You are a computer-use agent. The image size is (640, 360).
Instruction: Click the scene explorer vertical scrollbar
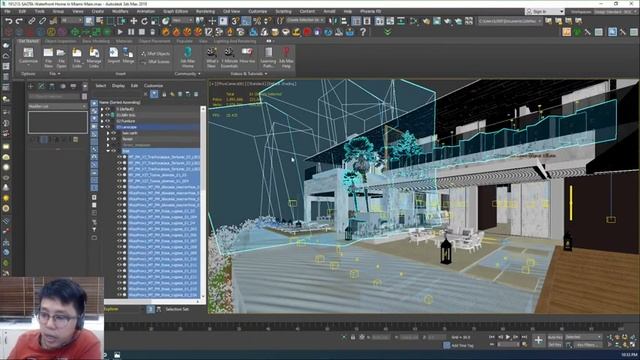pos(203,202)
